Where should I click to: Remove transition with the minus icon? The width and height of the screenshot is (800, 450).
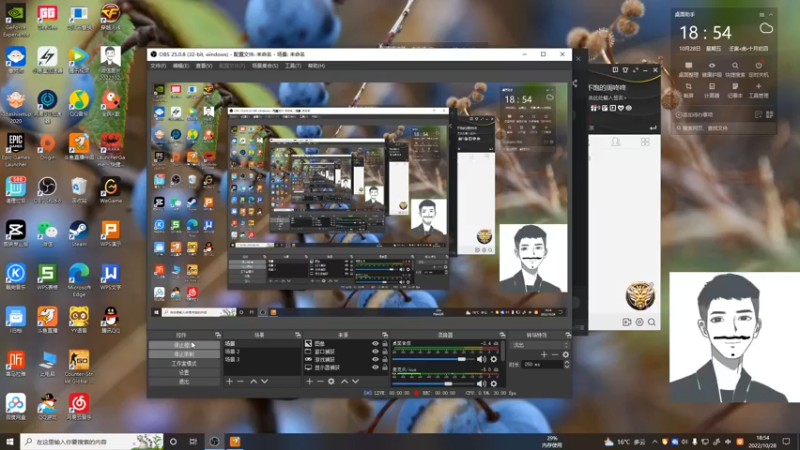pos(555,355)
